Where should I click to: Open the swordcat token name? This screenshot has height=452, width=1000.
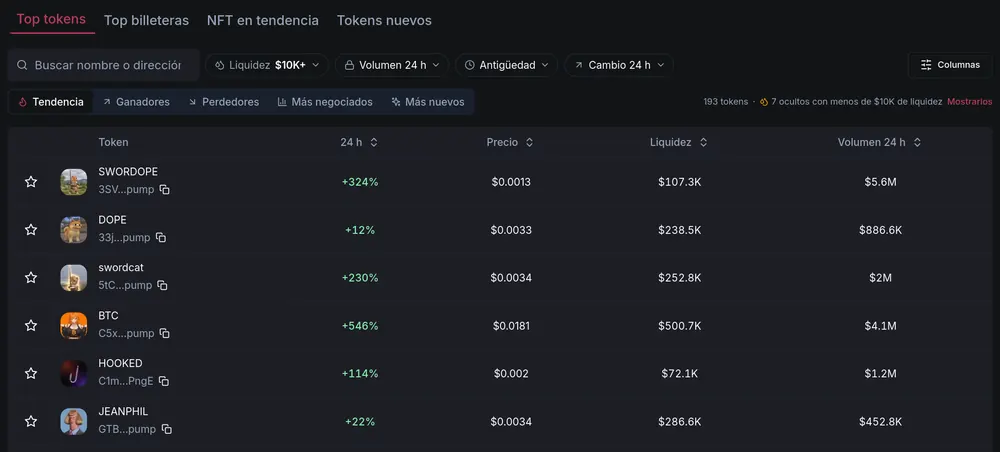[121, 267]
